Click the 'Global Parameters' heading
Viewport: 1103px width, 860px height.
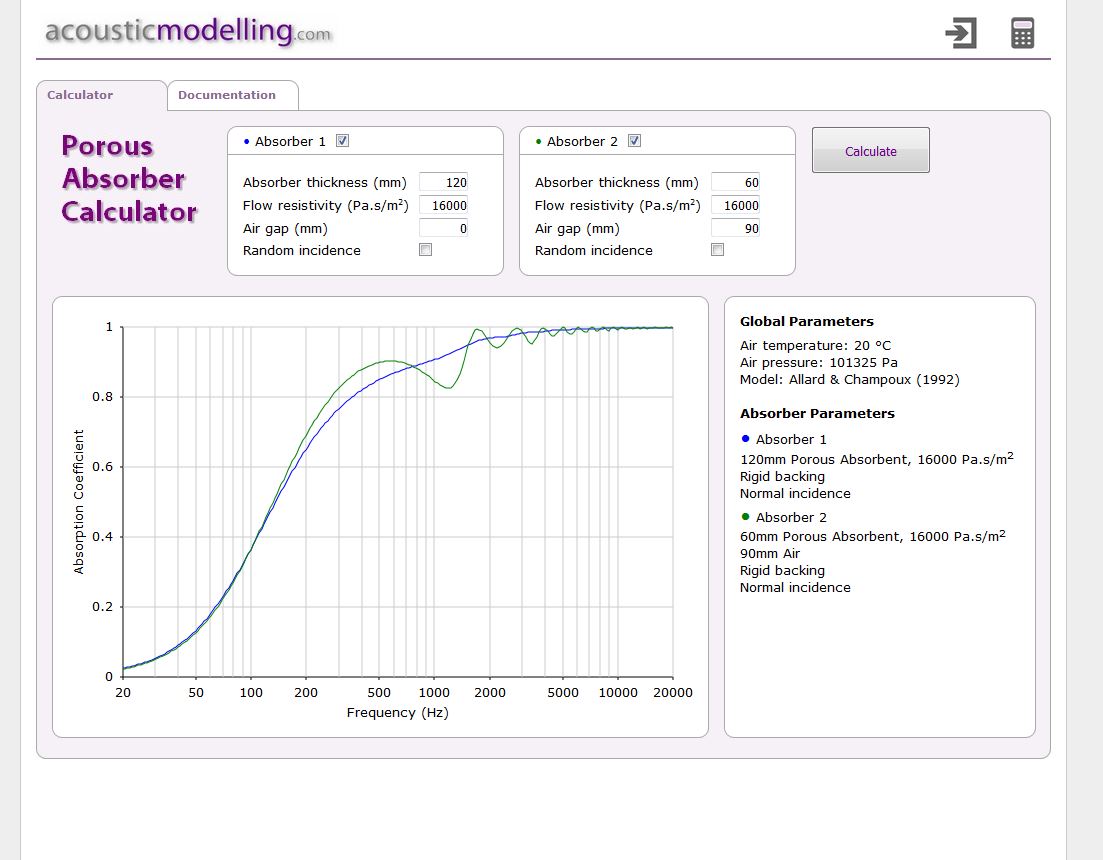tap(807, 321)
